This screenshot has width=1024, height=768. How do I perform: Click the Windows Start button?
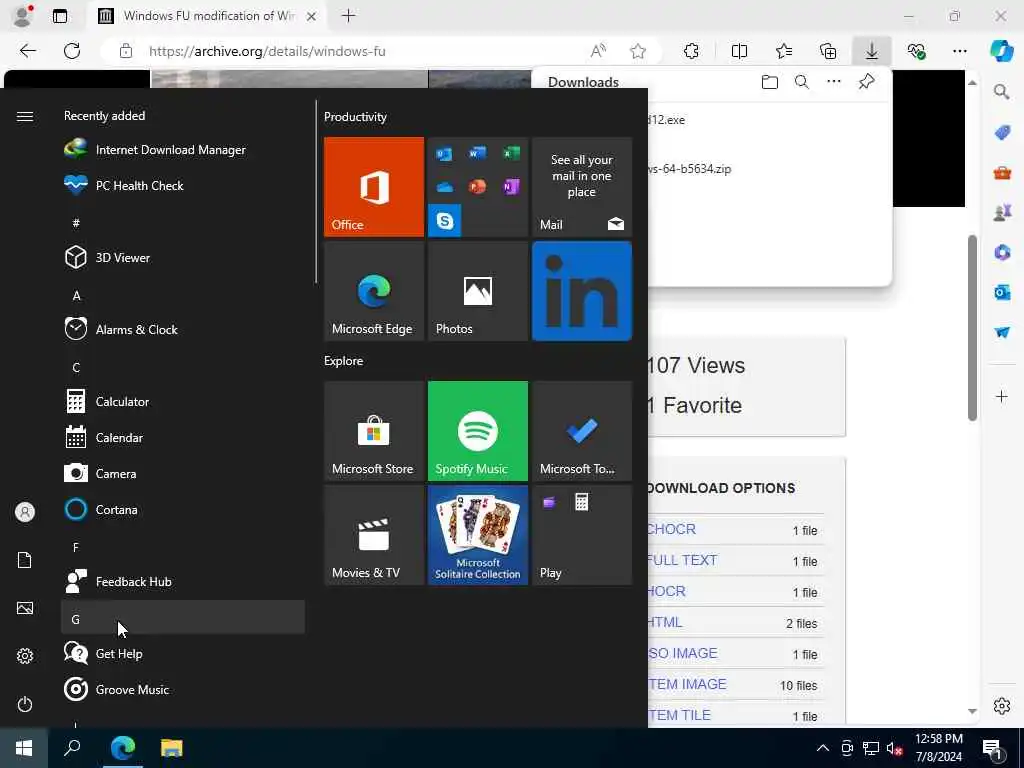[24, 748]
